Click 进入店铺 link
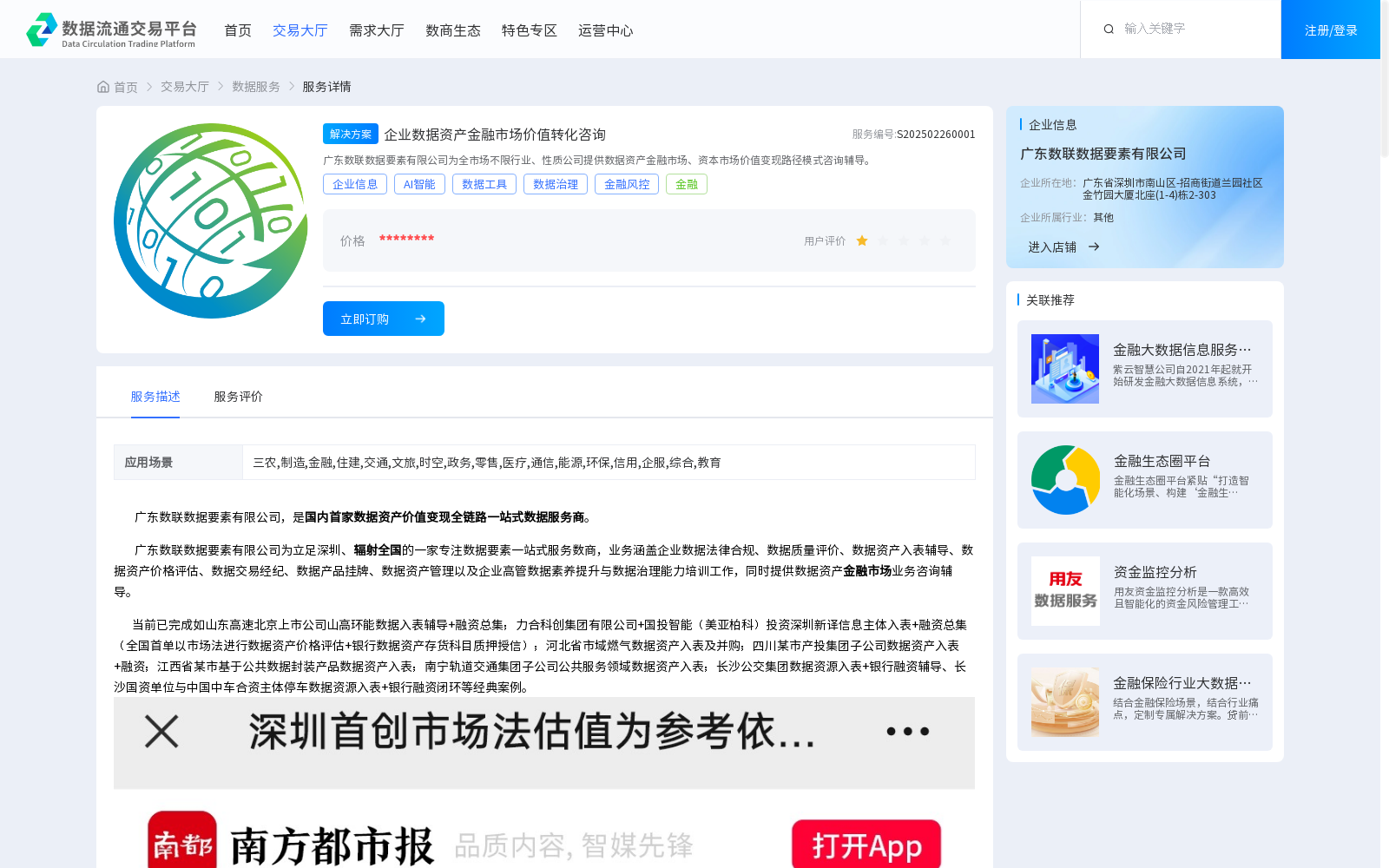Screen dimensions: 1389x868 (x=1052, y=247)
